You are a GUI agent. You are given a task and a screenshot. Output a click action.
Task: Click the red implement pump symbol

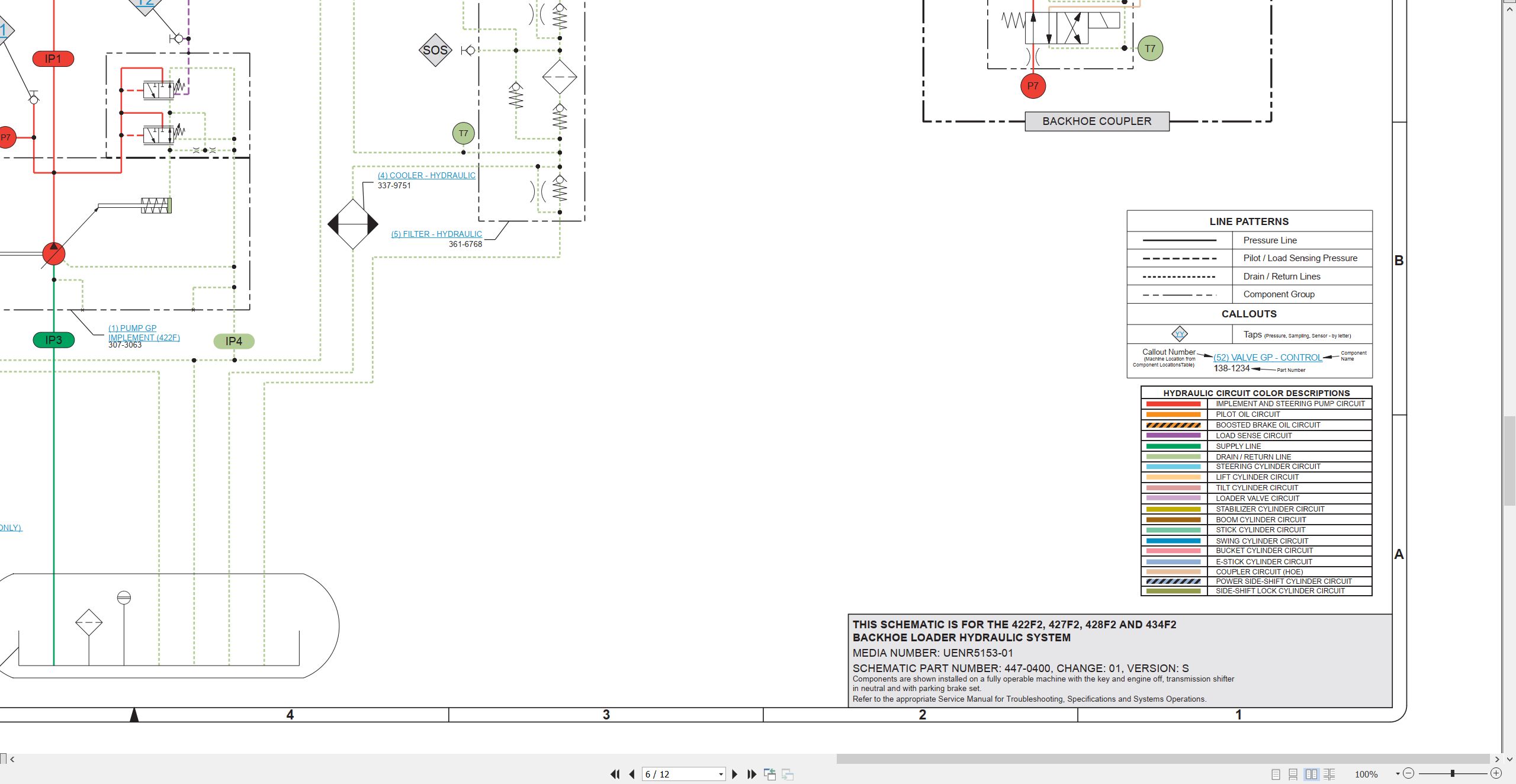click(54, 253)
